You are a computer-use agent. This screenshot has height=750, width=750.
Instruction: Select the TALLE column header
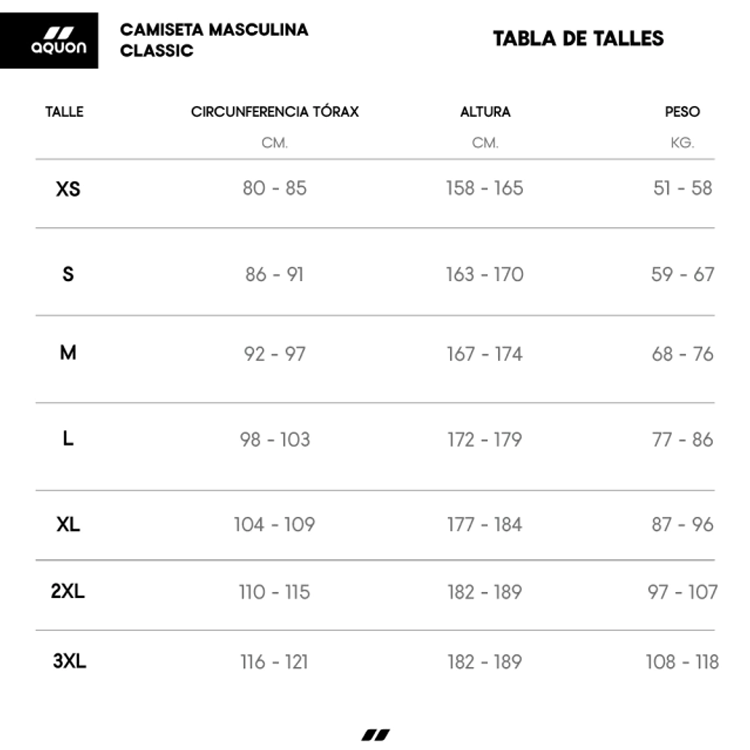tap(65, 112)
